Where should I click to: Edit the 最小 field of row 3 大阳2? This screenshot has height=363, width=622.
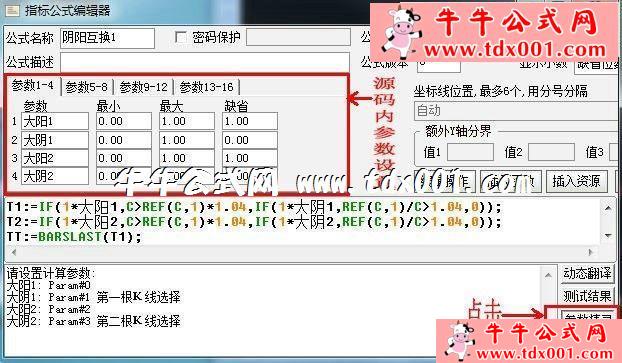click(x=123, y=158)
